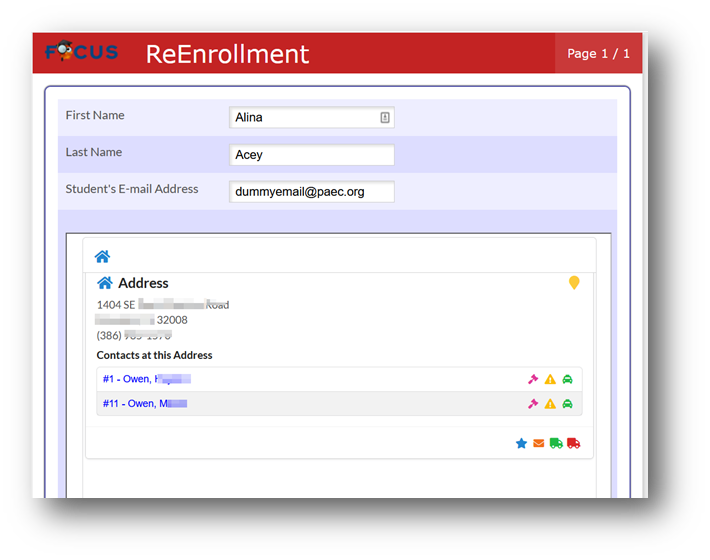
Task: Click the yellow map pin marker icon
Action: [574, 282]
